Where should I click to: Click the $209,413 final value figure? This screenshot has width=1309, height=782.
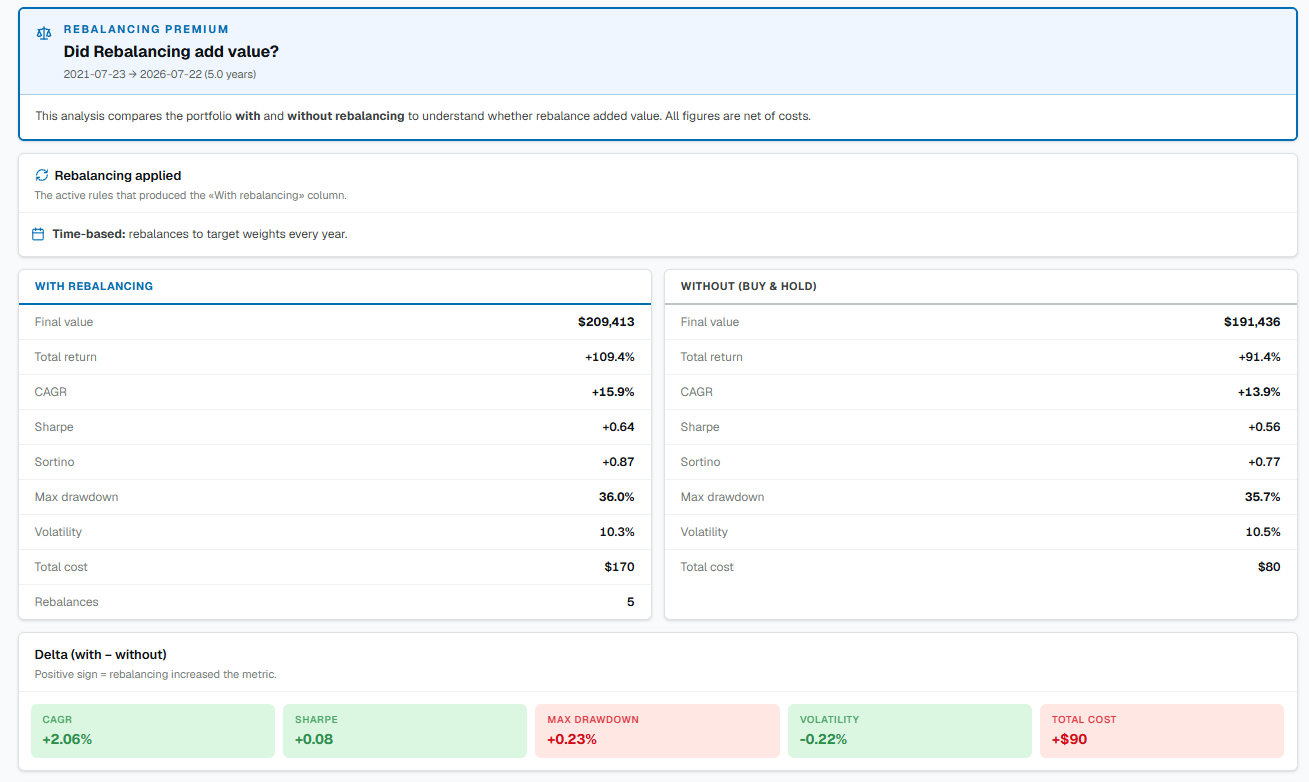606,322
